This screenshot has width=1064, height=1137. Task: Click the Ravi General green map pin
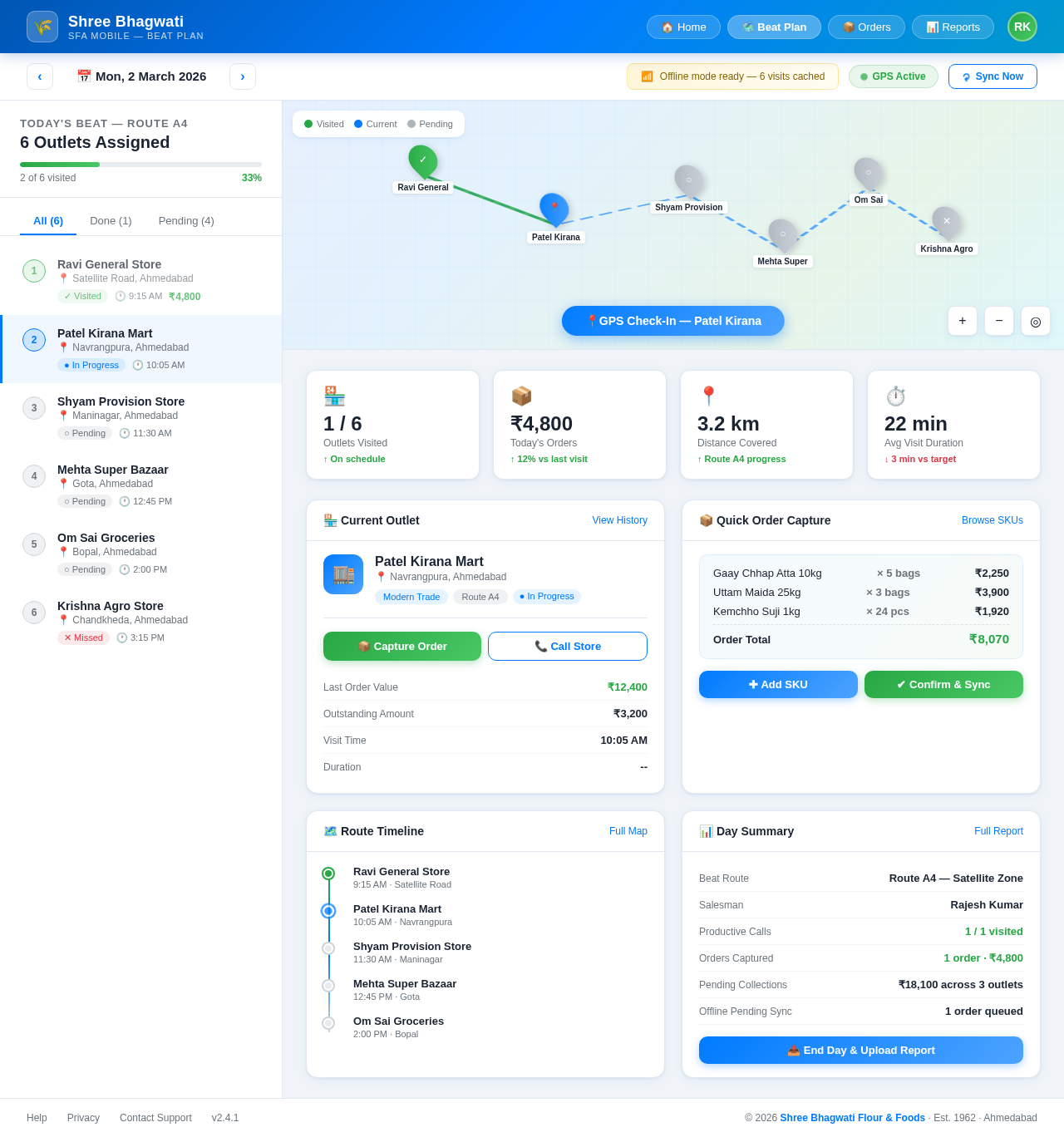tap(422, 160)
